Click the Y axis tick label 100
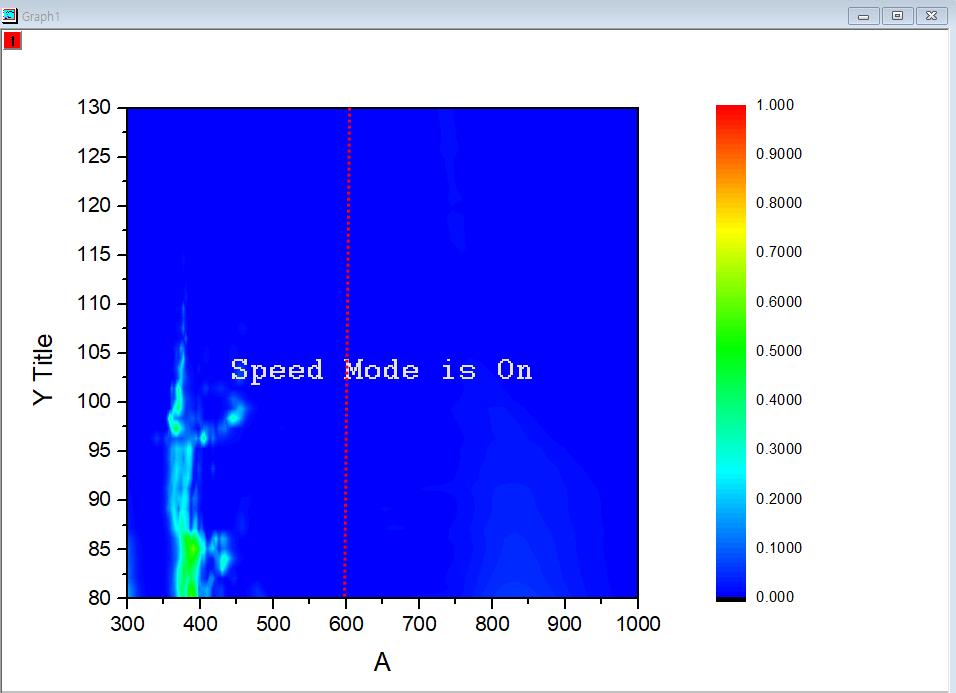Image resolution: width=956 pixels, height=693 pixels. point(94,401)
